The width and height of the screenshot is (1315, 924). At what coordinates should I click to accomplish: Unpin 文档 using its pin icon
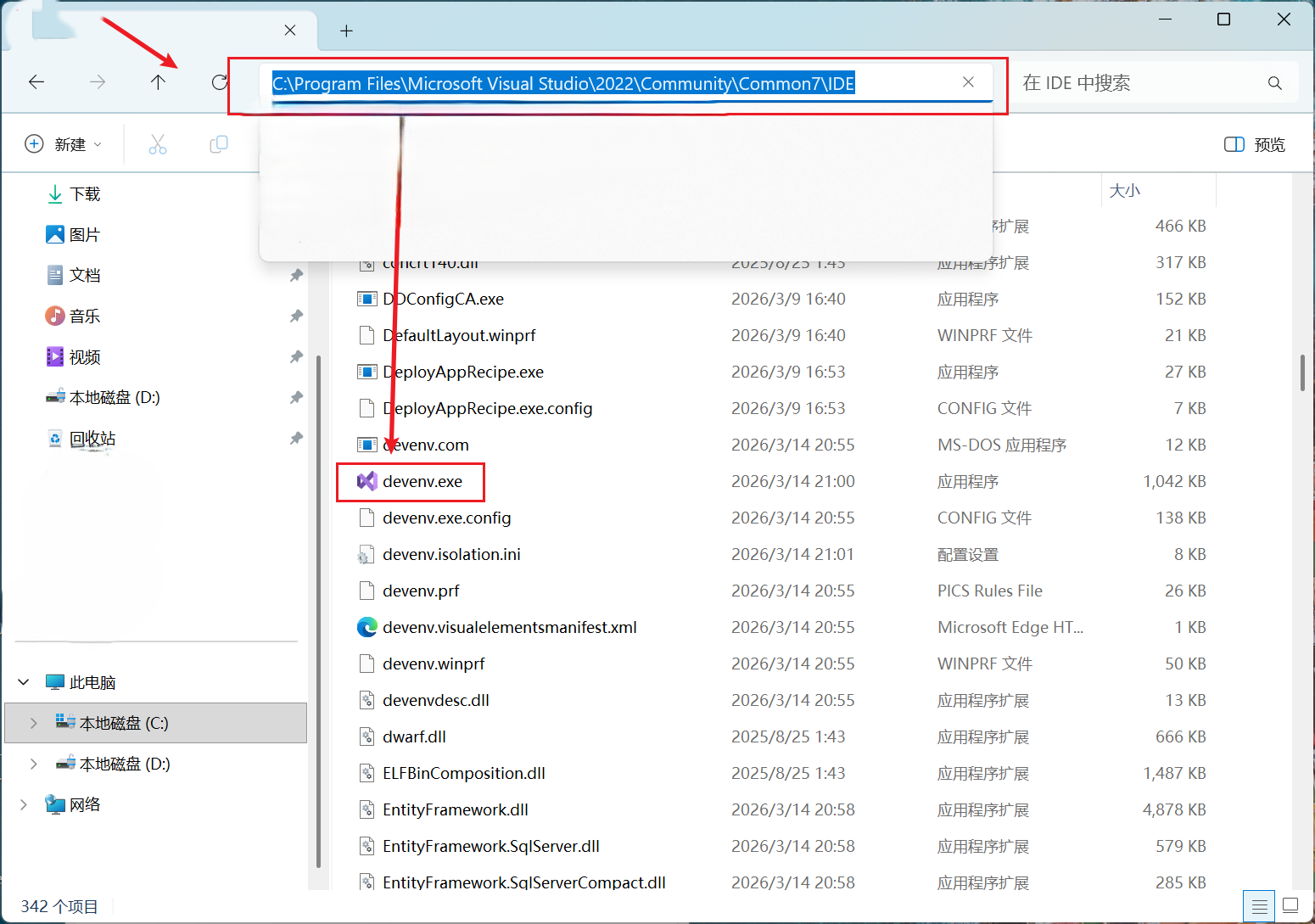click(296, 276)
